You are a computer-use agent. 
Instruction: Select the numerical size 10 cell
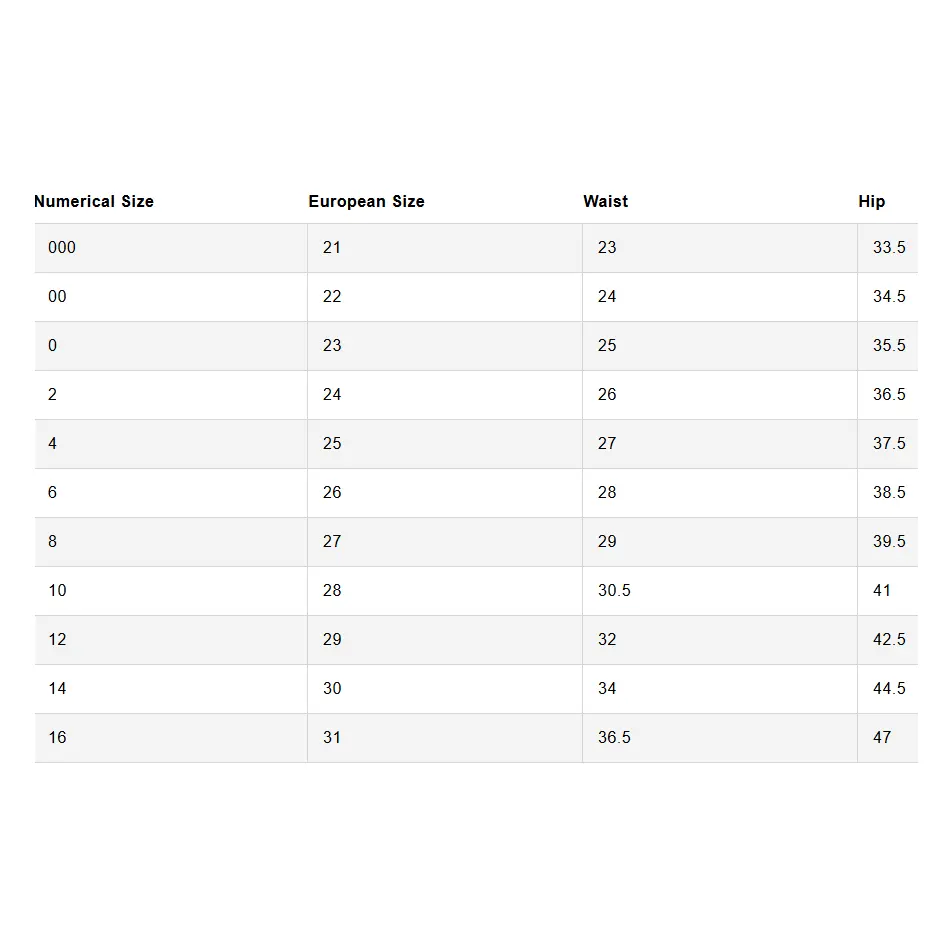[x=58, y=590]
